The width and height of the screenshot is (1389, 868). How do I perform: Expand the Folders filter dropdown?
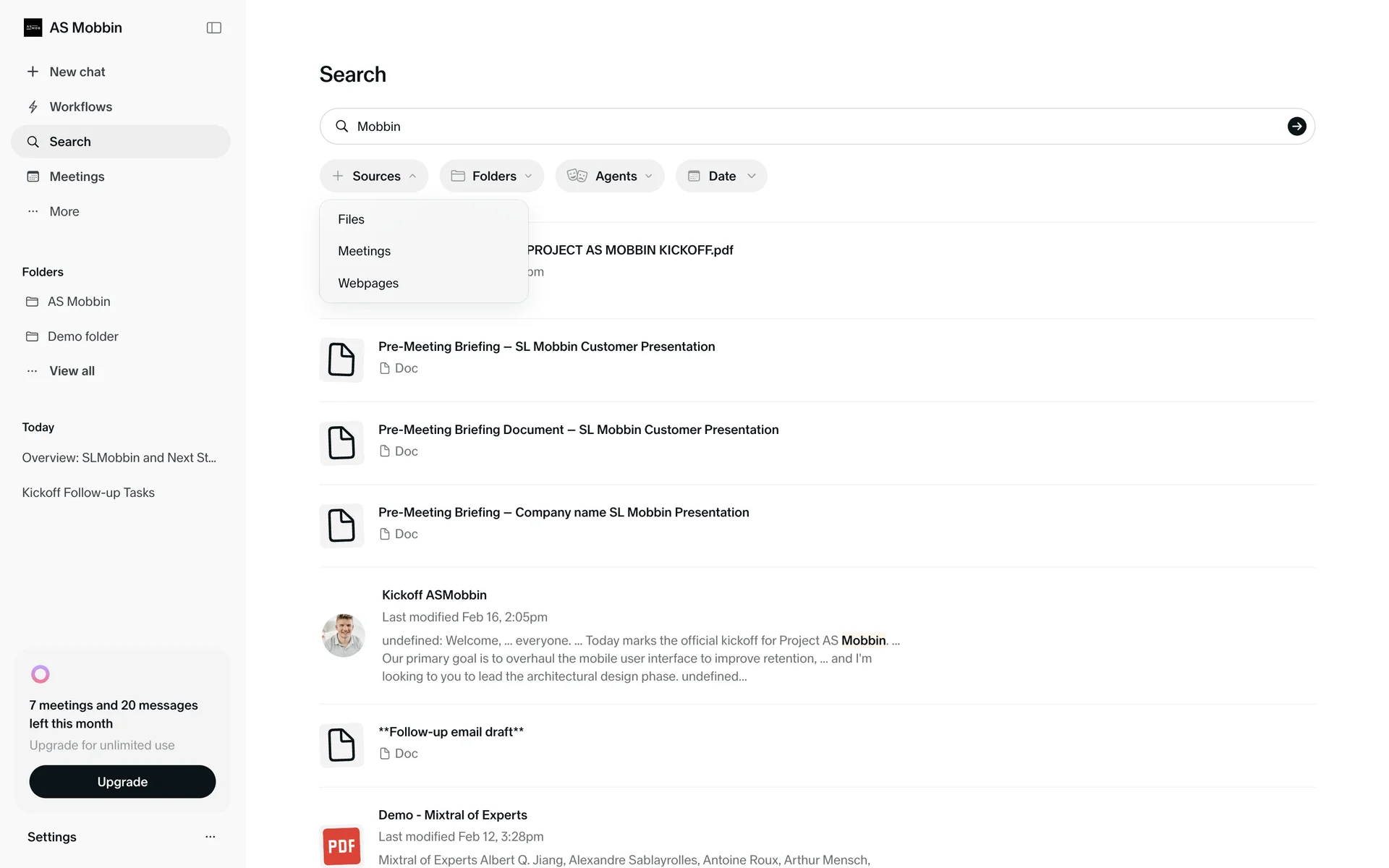[492, 176]
